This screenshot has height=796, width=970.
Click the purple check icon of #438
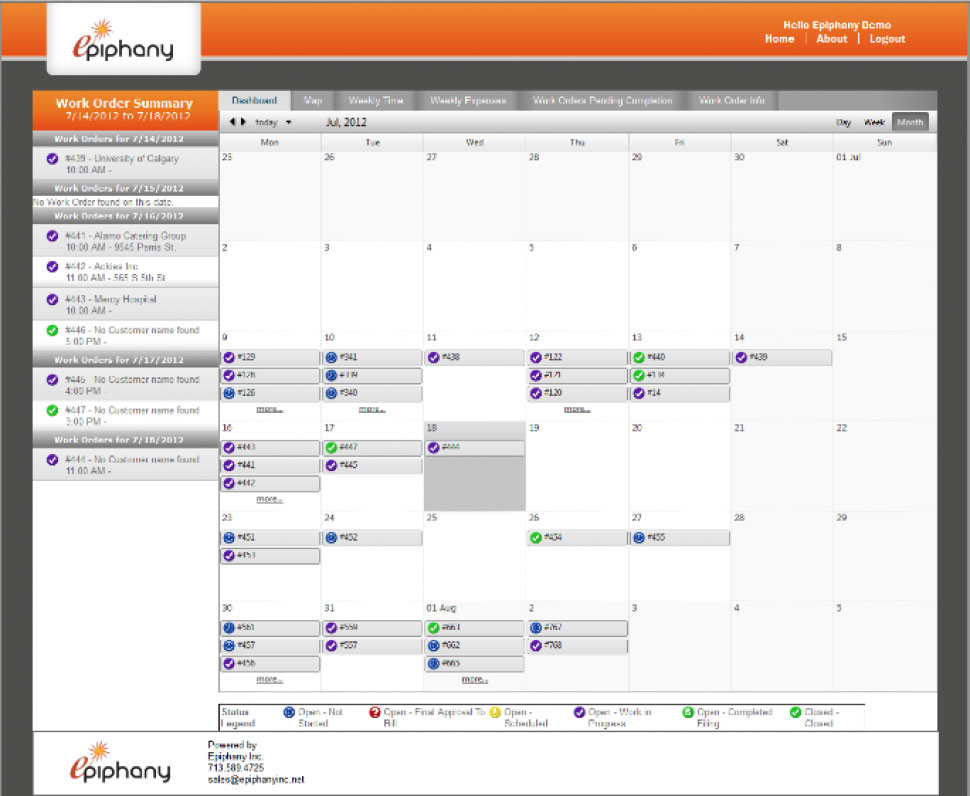point(434,357)
